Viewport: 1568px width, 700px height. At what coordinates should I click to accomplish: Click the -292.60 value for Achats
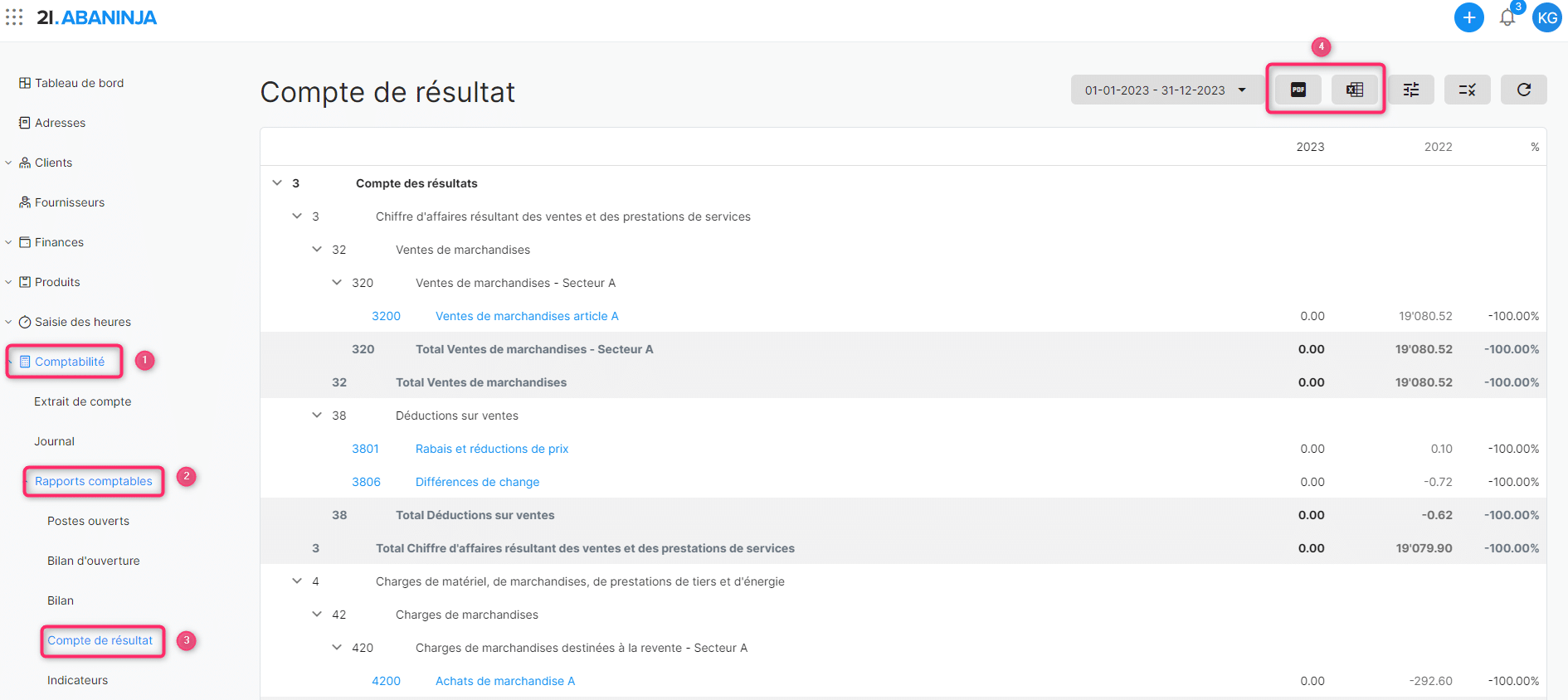tap(1430, 681)
